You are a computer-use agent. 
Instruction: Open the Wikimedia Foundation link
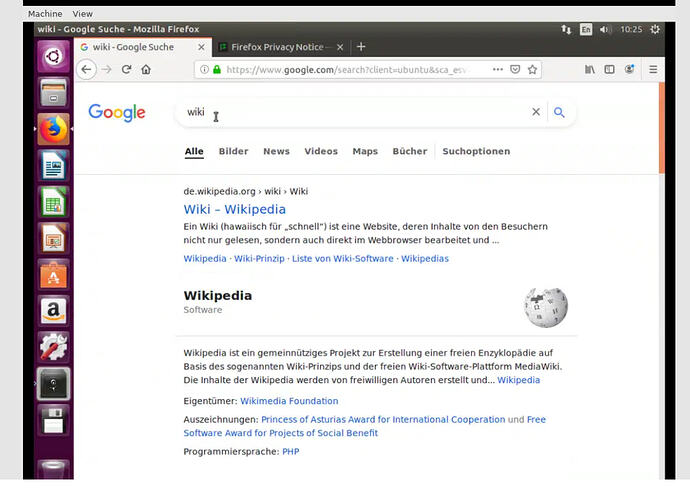[289, 401]
